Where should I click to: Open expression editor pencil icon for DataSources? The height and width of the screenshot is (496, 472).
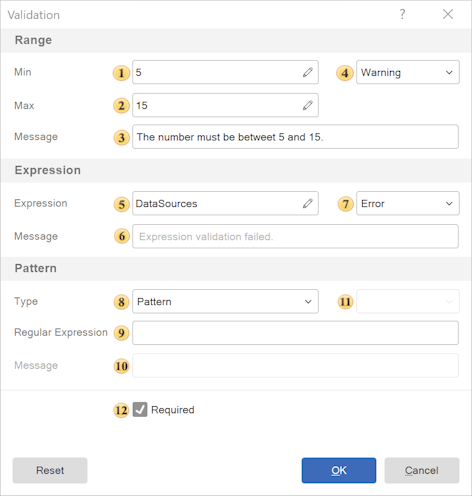pyautogui.click(x=307, y=203)
